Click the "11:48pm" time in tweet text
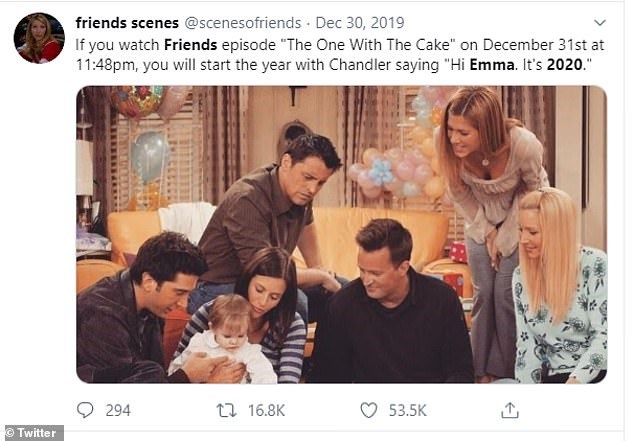634x441 pixels. [x=100, y=63]
